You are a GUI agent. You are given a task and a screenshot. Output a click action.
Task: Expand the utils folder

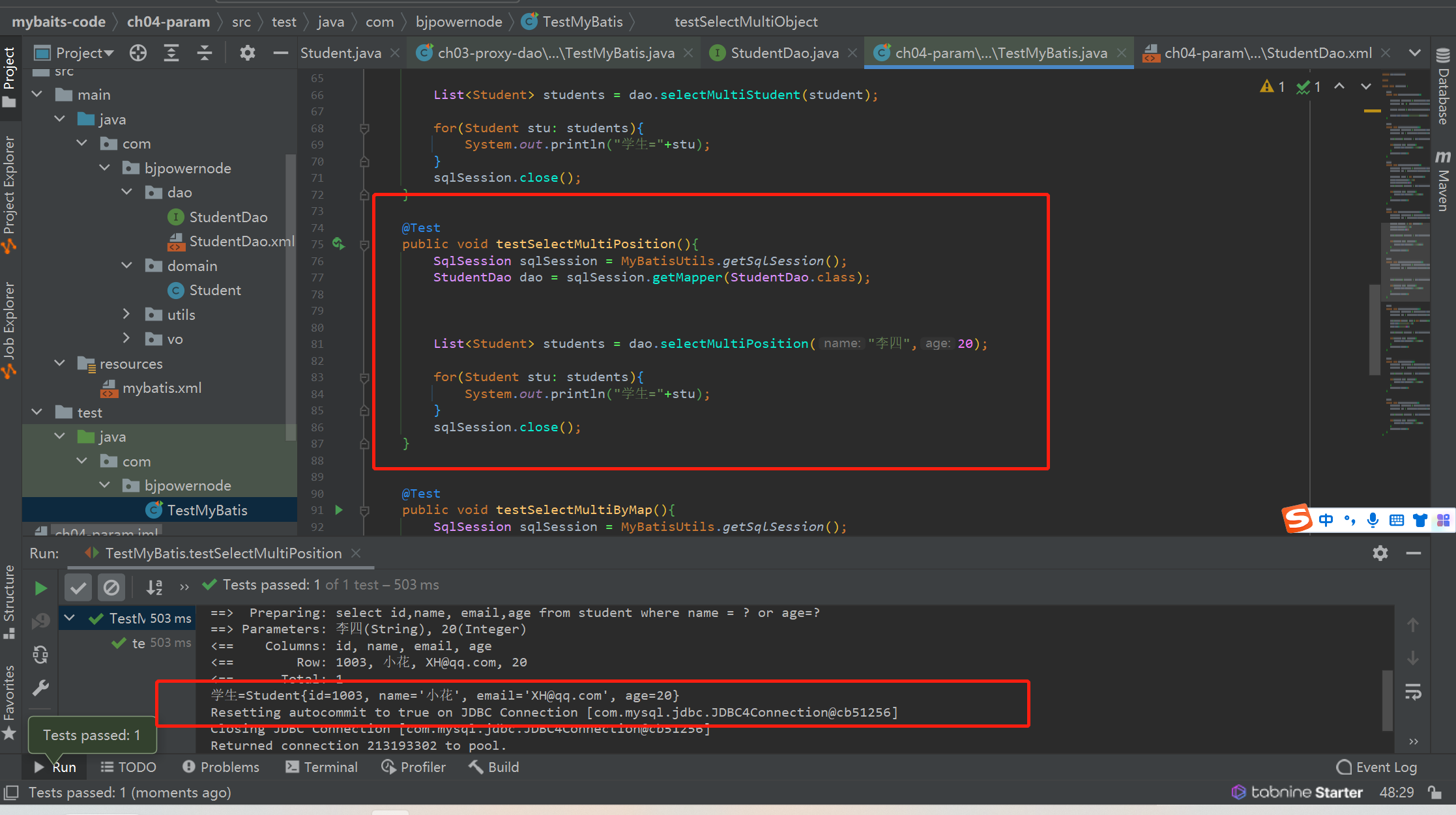(x=127, y=315)
